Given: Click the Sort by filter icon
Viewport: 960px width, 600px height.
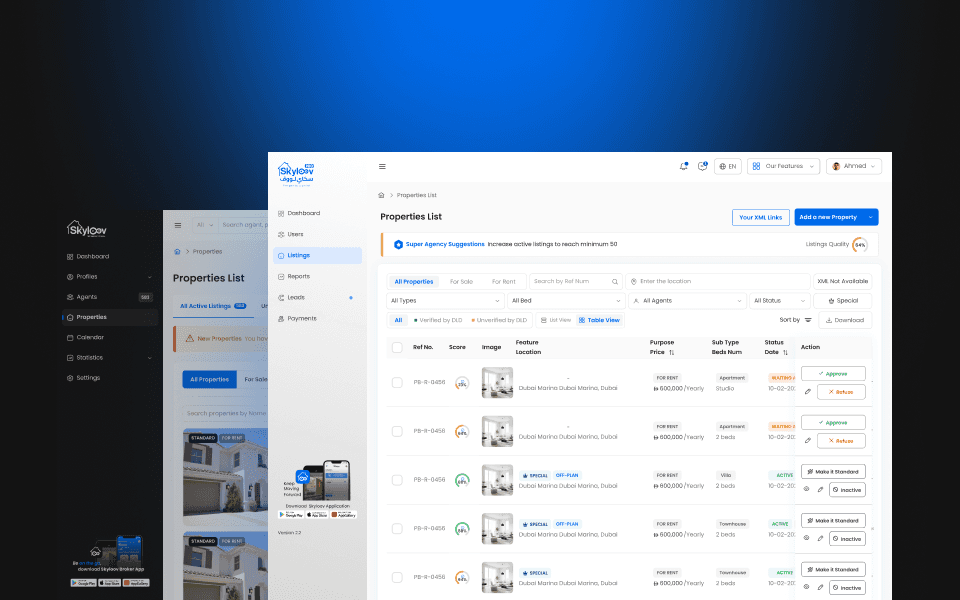Looking at the screenshot, I should pos(808,320).
